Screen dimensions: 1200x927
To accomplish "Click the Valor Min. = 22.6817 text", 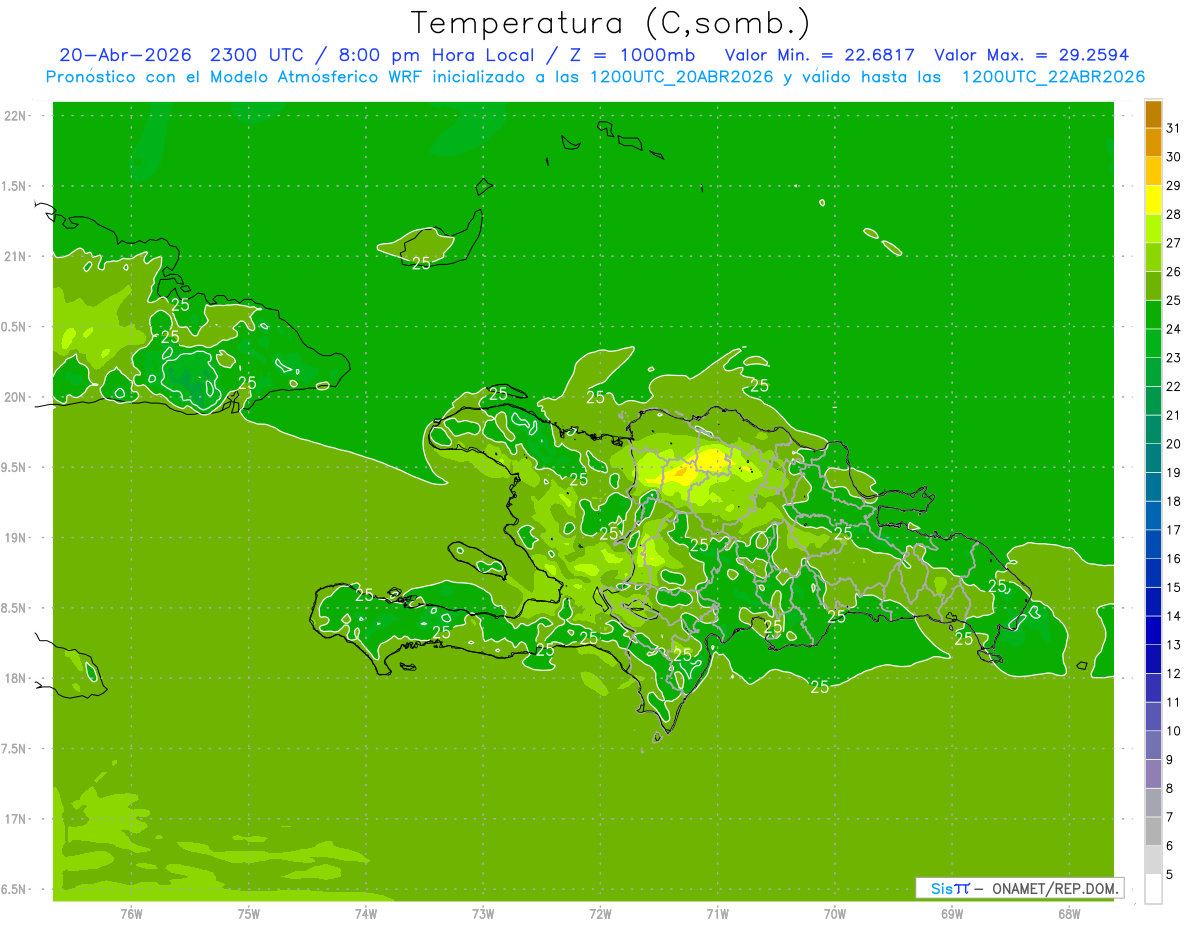I will tap(819, 55).
